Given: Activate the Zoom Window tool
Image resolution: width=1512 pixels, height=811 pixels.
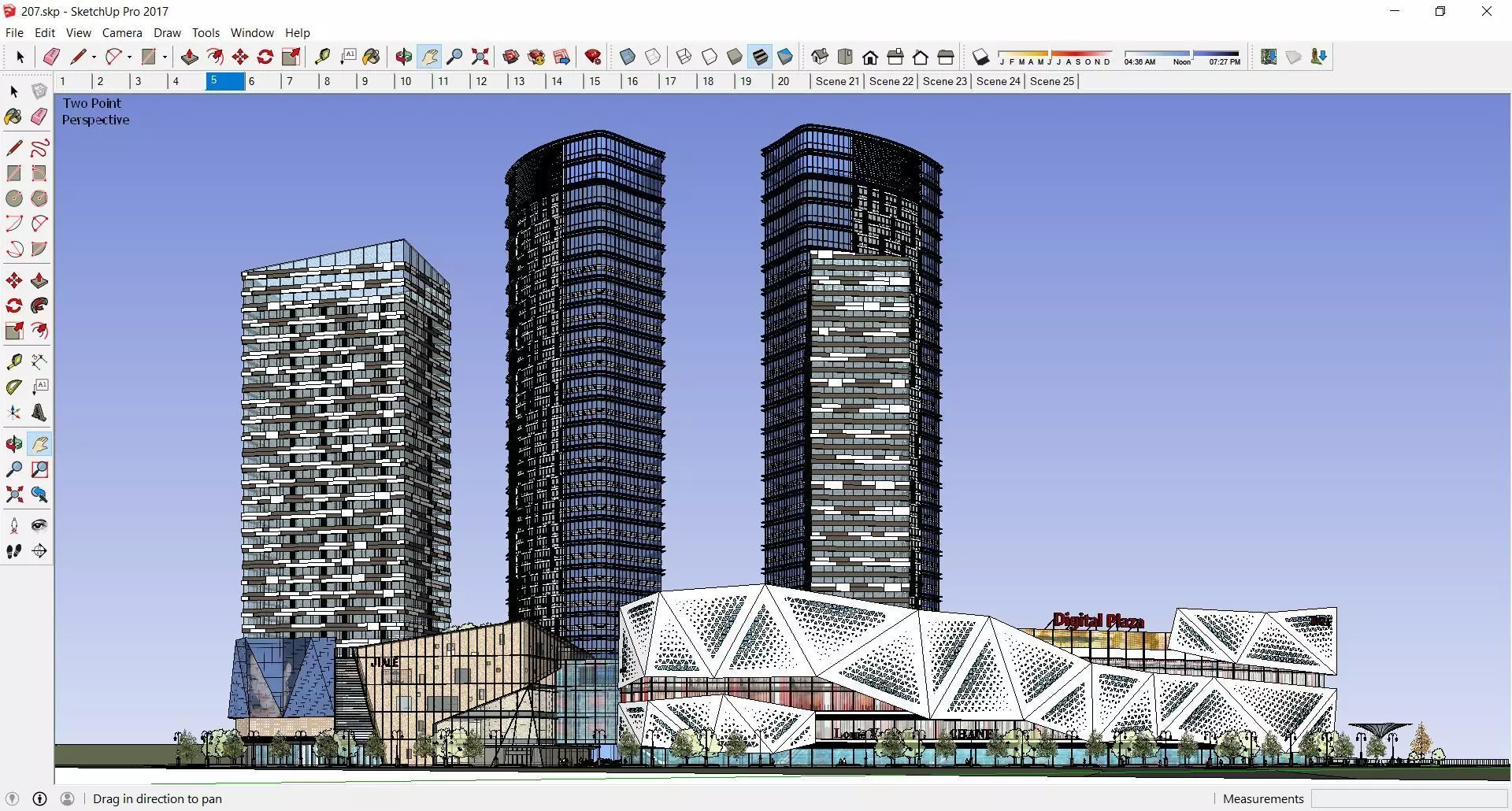Looking at the screenshot, I should pos(39,469).
